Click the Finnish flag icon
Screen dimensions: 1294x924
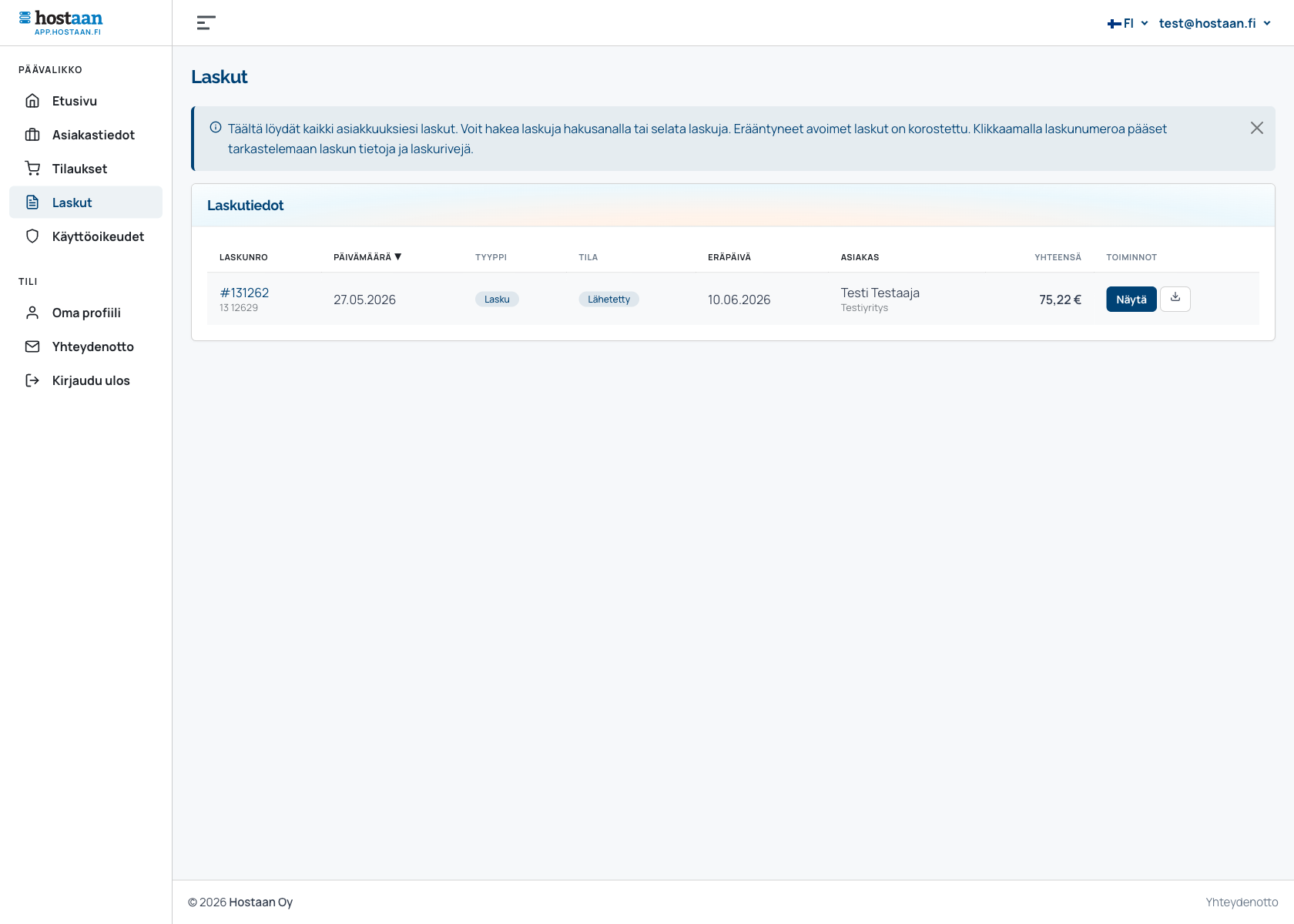[1115, 24]
